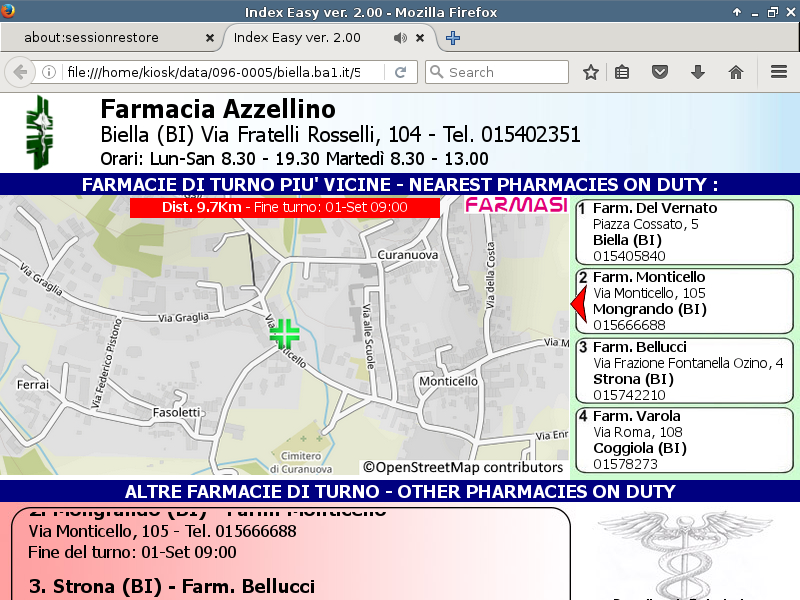Click the page info icon in address bar

[48, 72]
